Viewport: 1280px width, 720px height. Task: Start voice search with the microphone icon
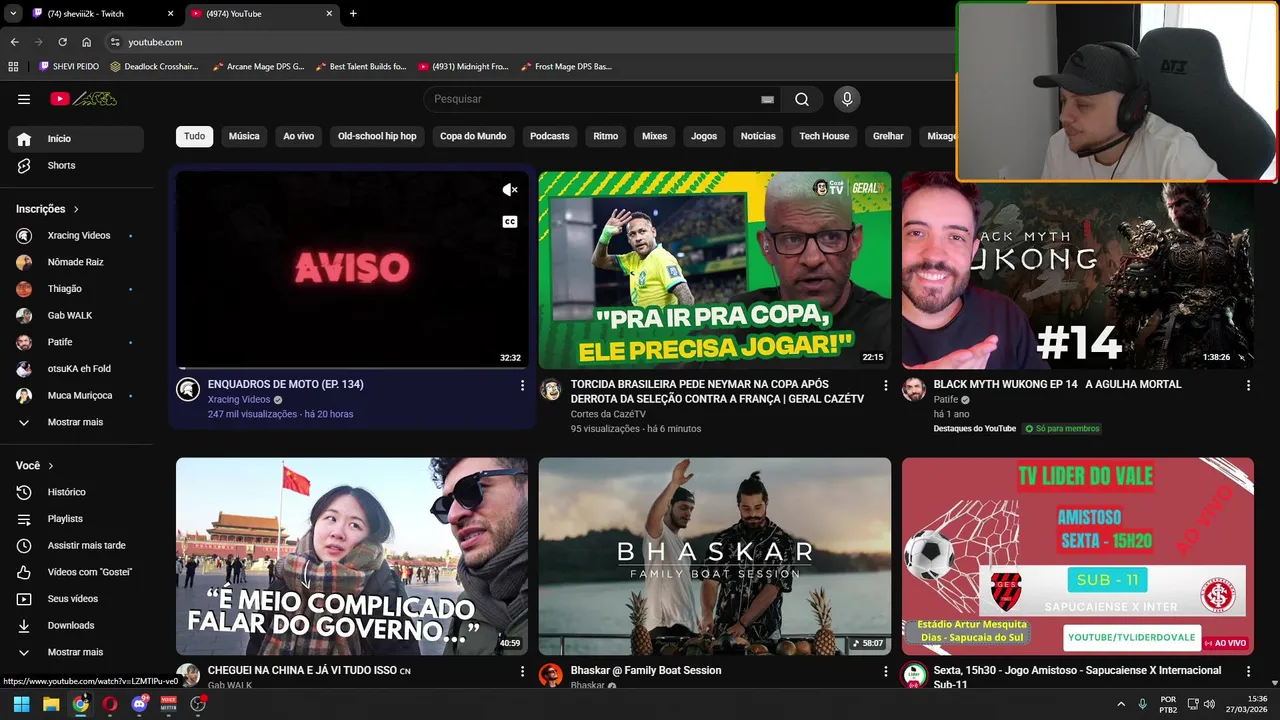[x=847, y=99]
